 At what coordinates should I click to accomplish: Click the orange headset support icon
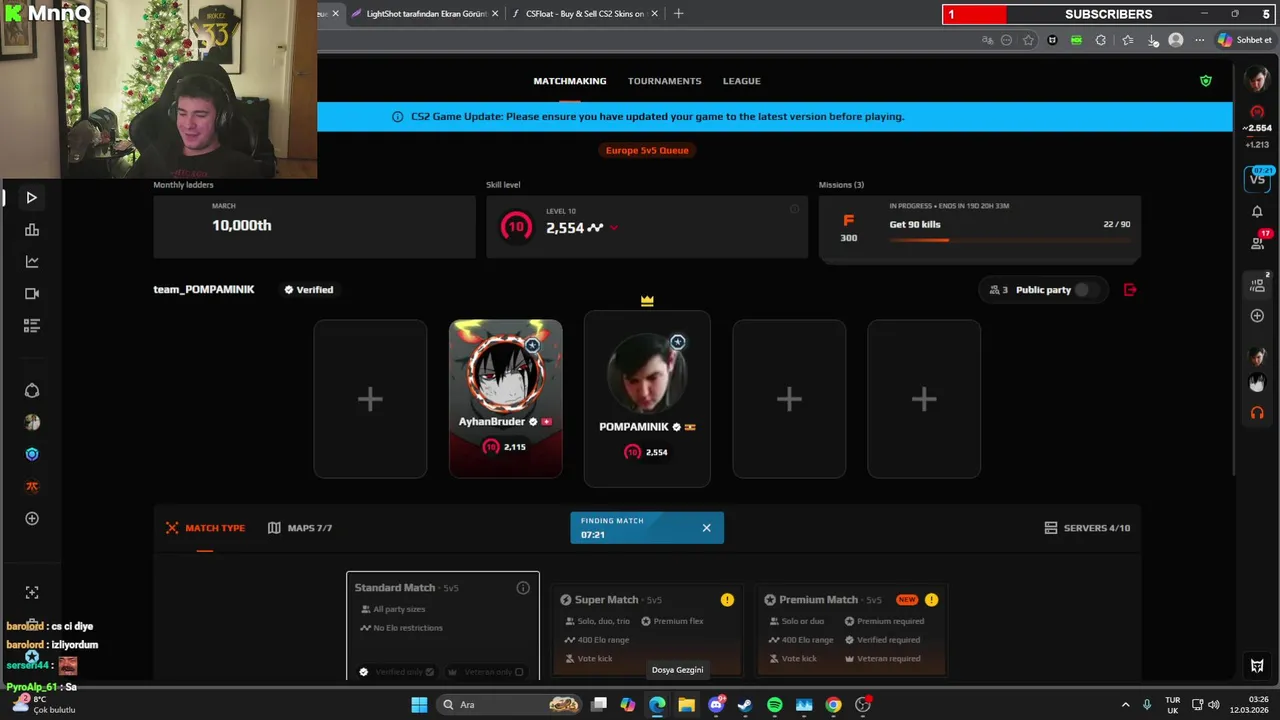[1257, 412]
